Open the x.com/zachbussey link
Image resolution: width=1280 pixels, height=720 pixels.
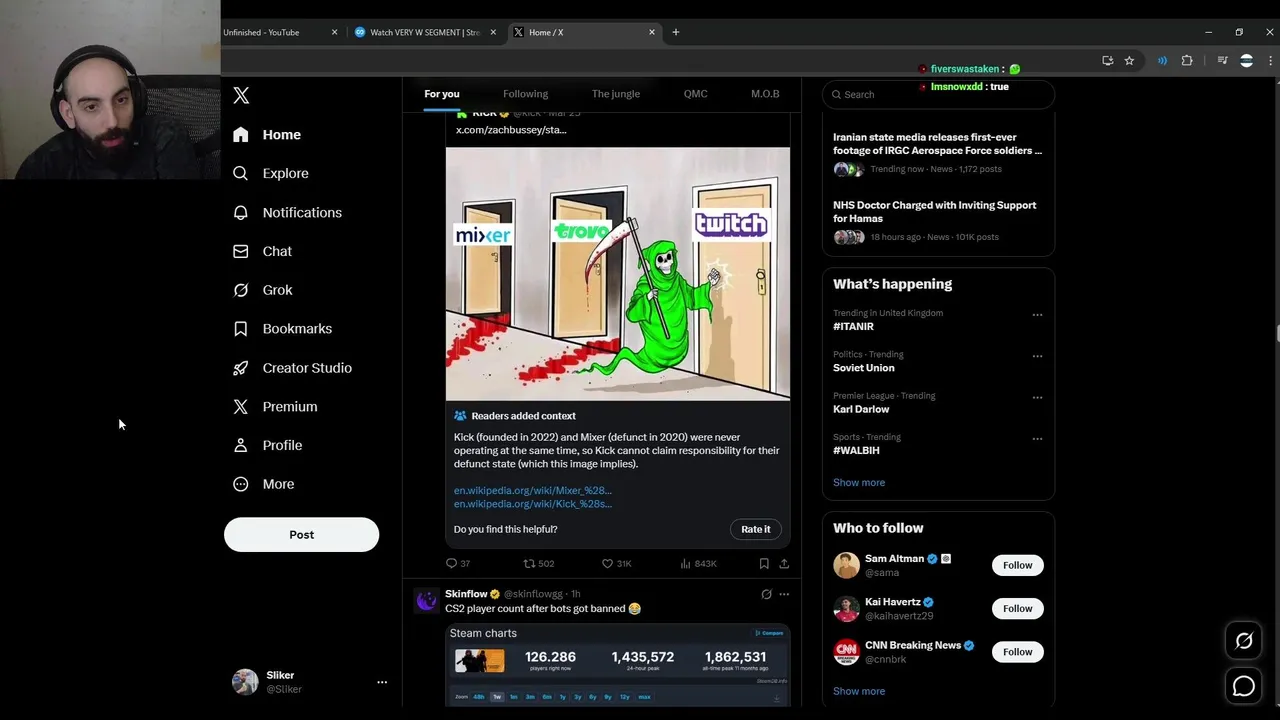(x=511, y=130)
